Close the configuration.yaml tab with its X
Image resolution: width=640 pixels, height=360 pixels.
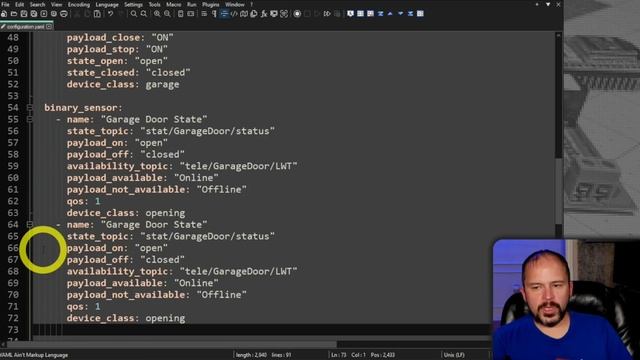pos(49,27)
